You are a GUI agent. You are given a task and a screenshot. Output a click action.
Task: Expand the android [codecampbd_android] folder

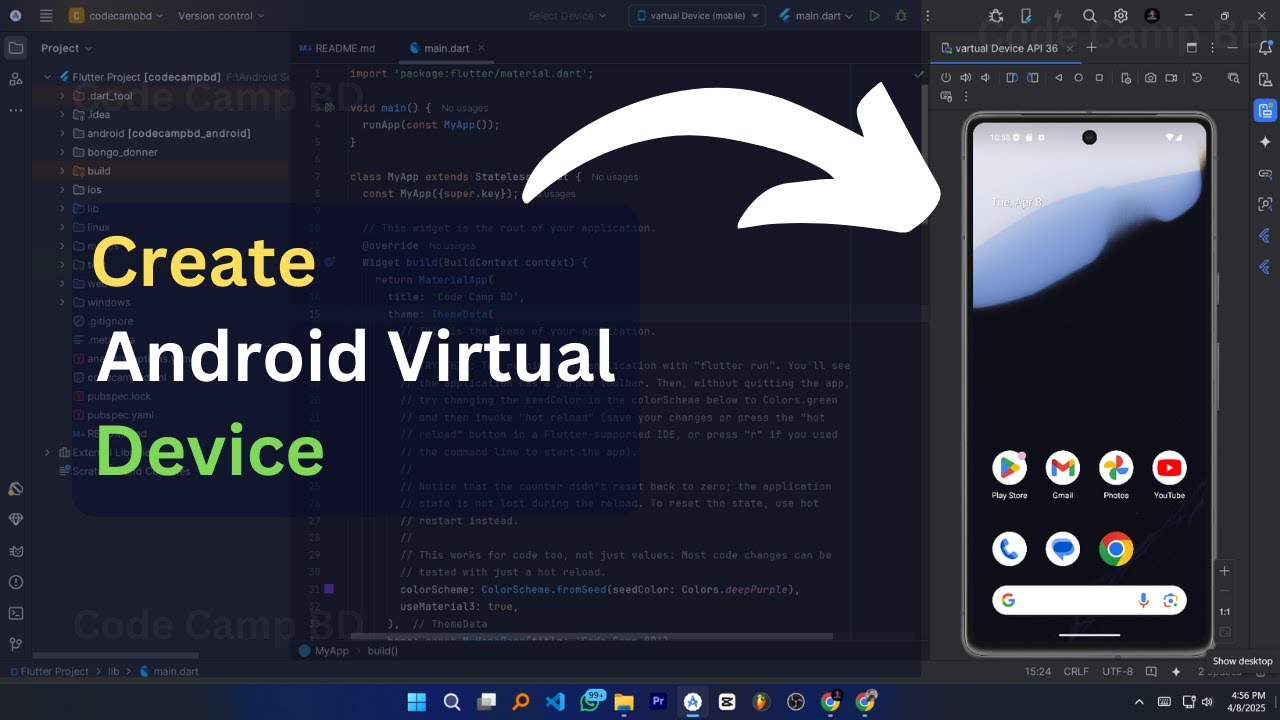click(x=62, y=133)
